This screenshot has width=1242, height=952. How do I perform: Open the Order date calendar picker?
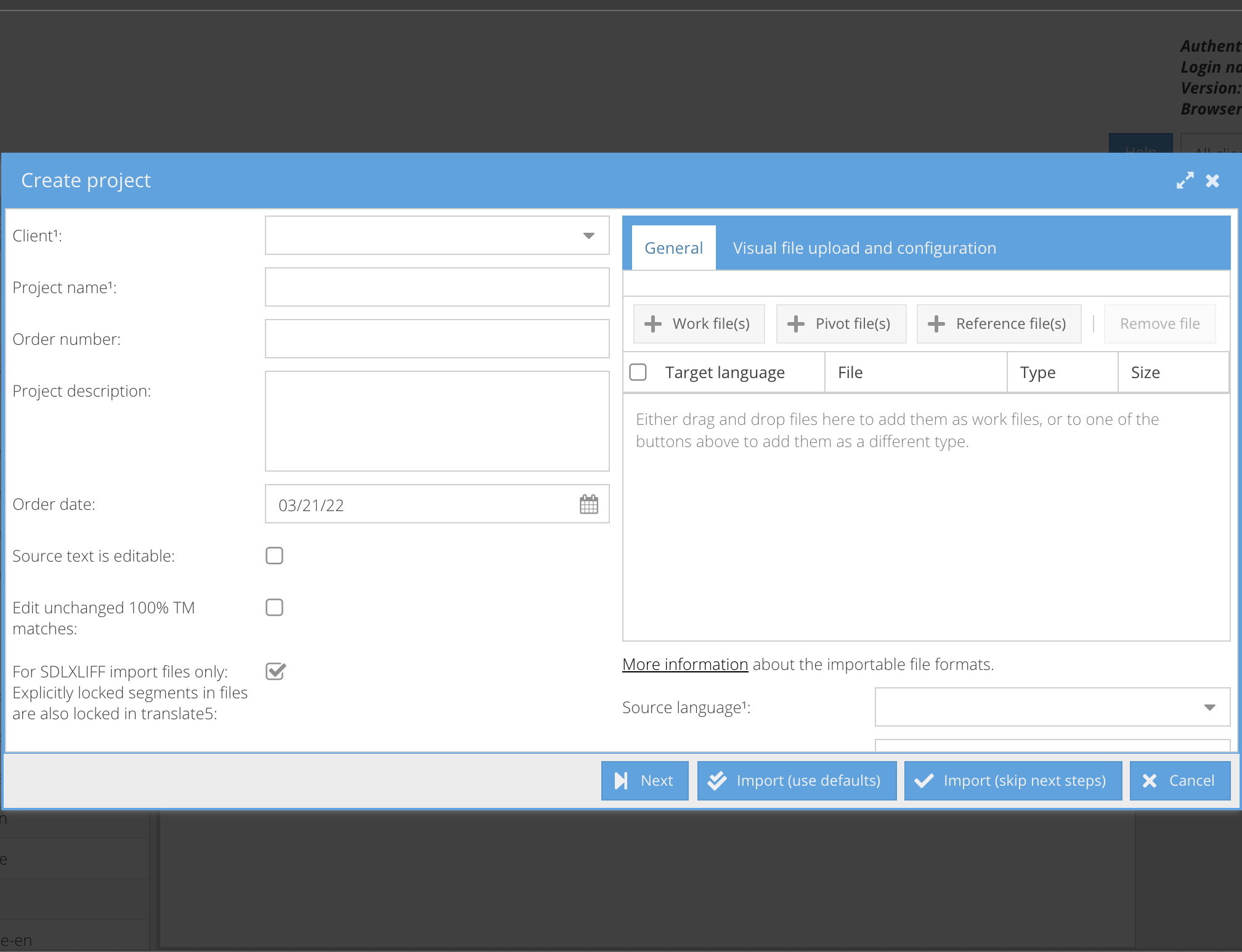588,504
